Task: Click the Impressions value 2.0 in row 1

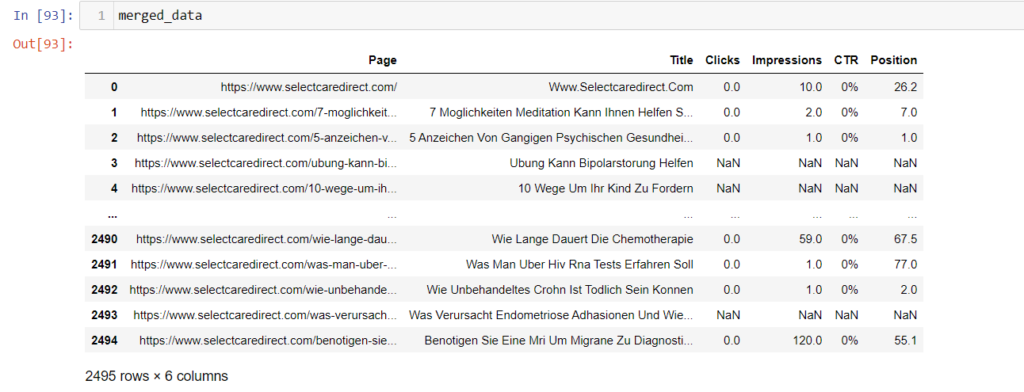Action: point(813,112)
